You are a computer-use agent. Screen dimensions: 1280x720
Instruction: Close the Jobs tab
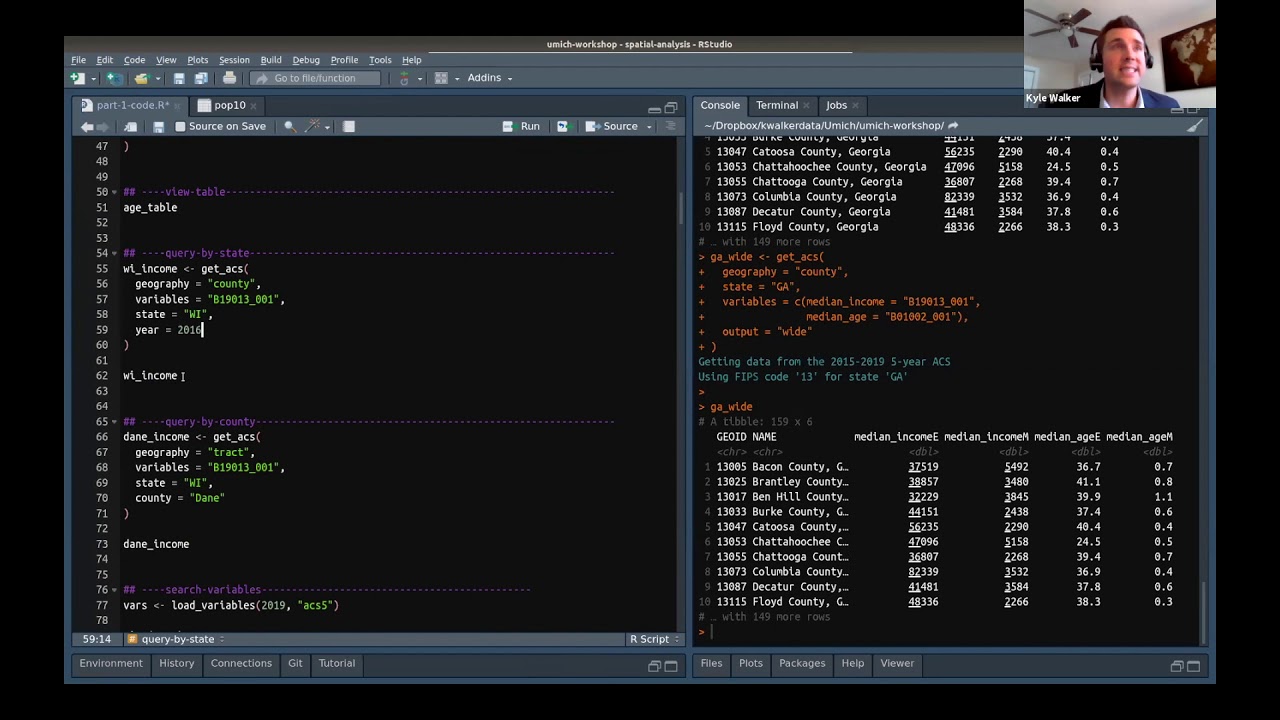pyautogui.click(x=856, y=106)
